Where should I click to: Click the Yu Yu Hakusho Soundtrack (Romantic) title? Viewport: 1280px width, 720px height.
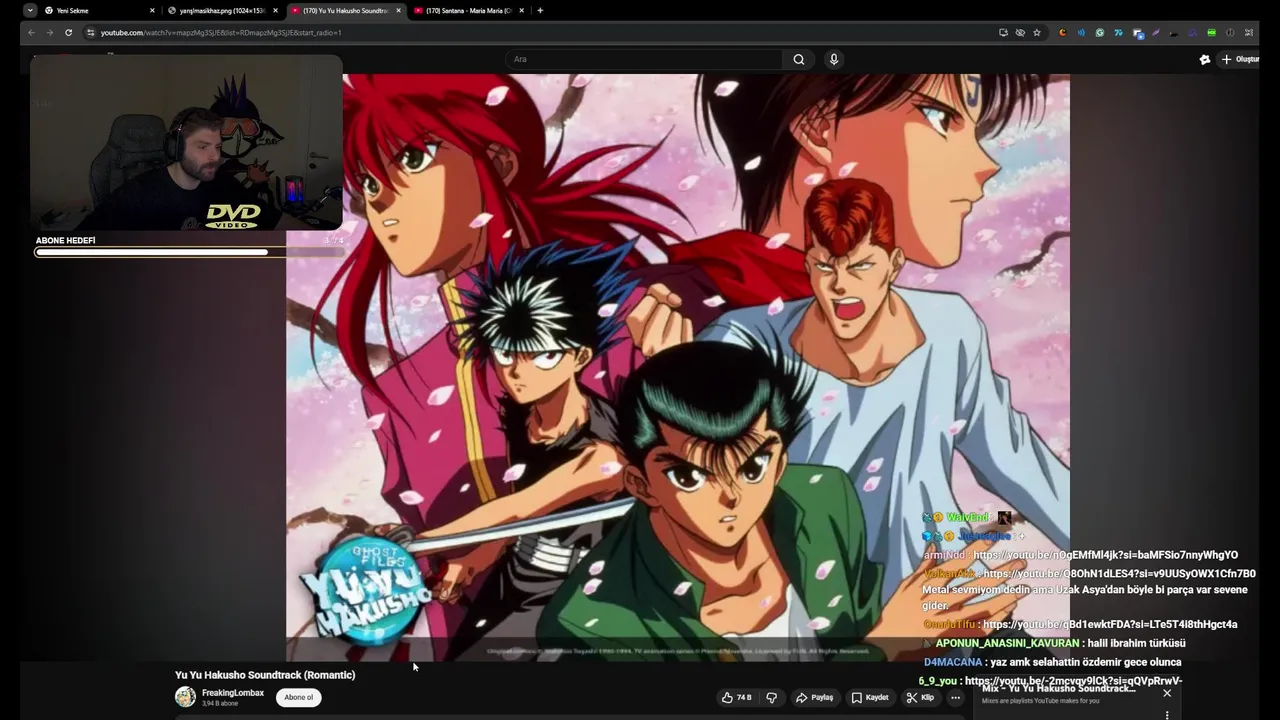(265, 675)
